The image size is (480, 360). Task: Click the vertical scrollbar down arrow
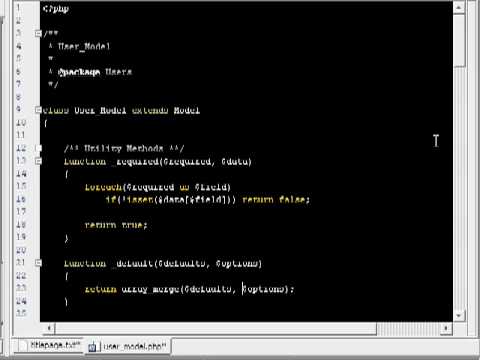459,315
